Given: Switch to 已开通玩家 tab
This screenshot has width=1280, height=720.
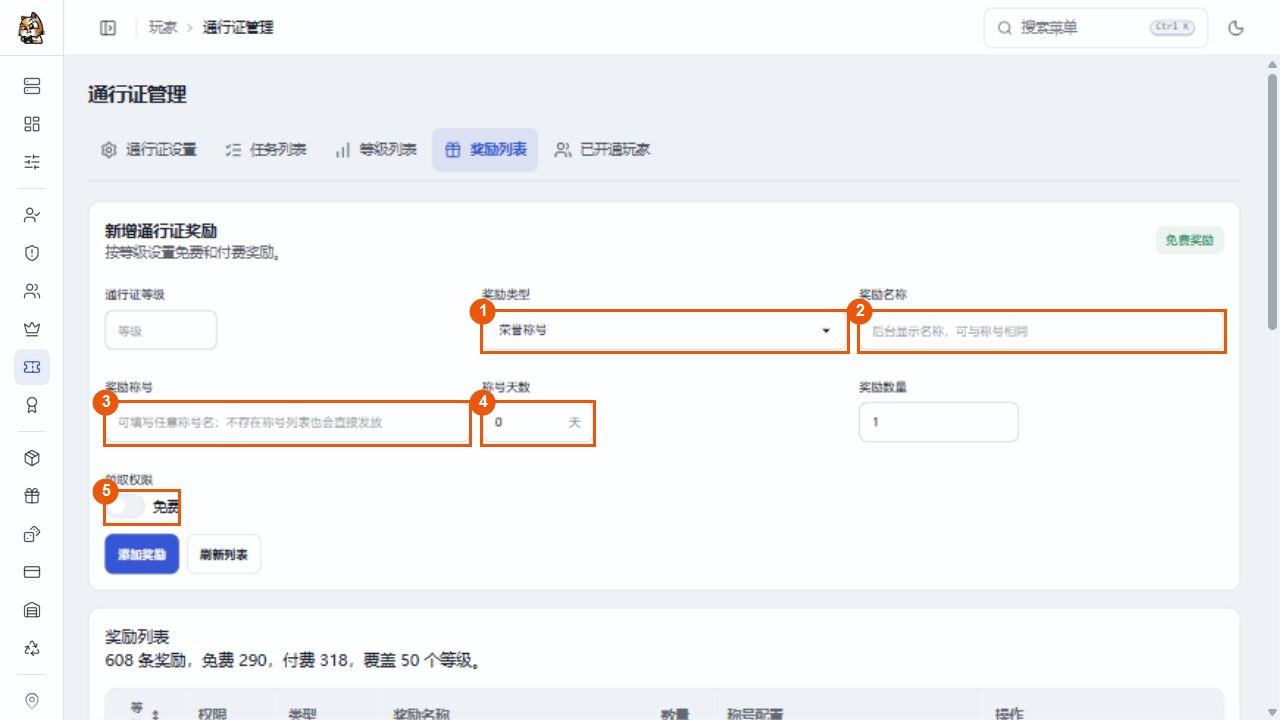Looking at the screenshot, I should tap(603, 150).
